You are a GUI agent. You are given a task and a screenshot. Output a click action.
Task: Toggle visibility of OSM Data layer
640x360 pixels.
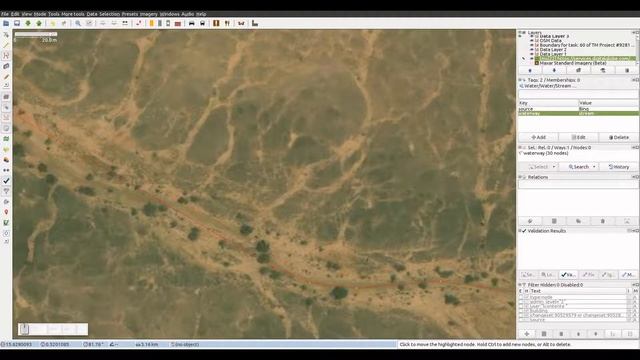[x=532, y=41]
